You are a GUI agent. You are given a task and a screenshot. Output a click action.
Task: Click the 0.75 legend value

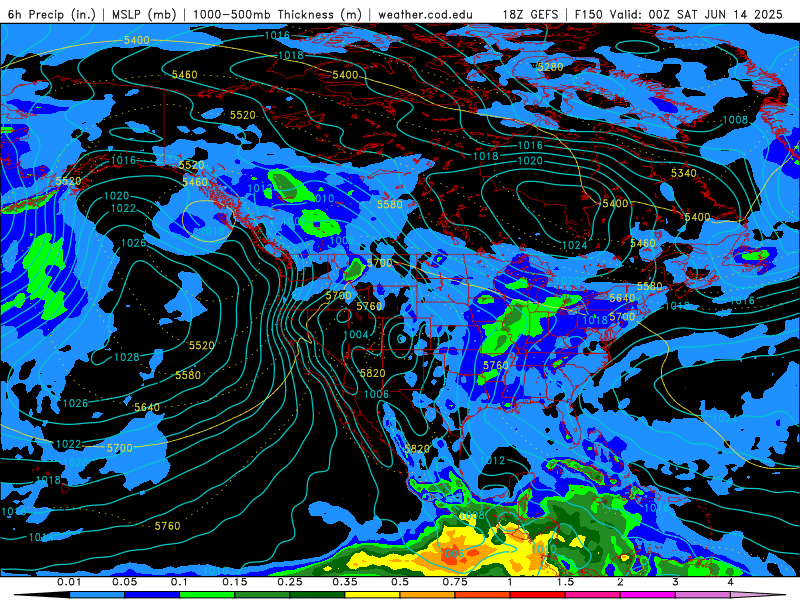pos(455,582)
